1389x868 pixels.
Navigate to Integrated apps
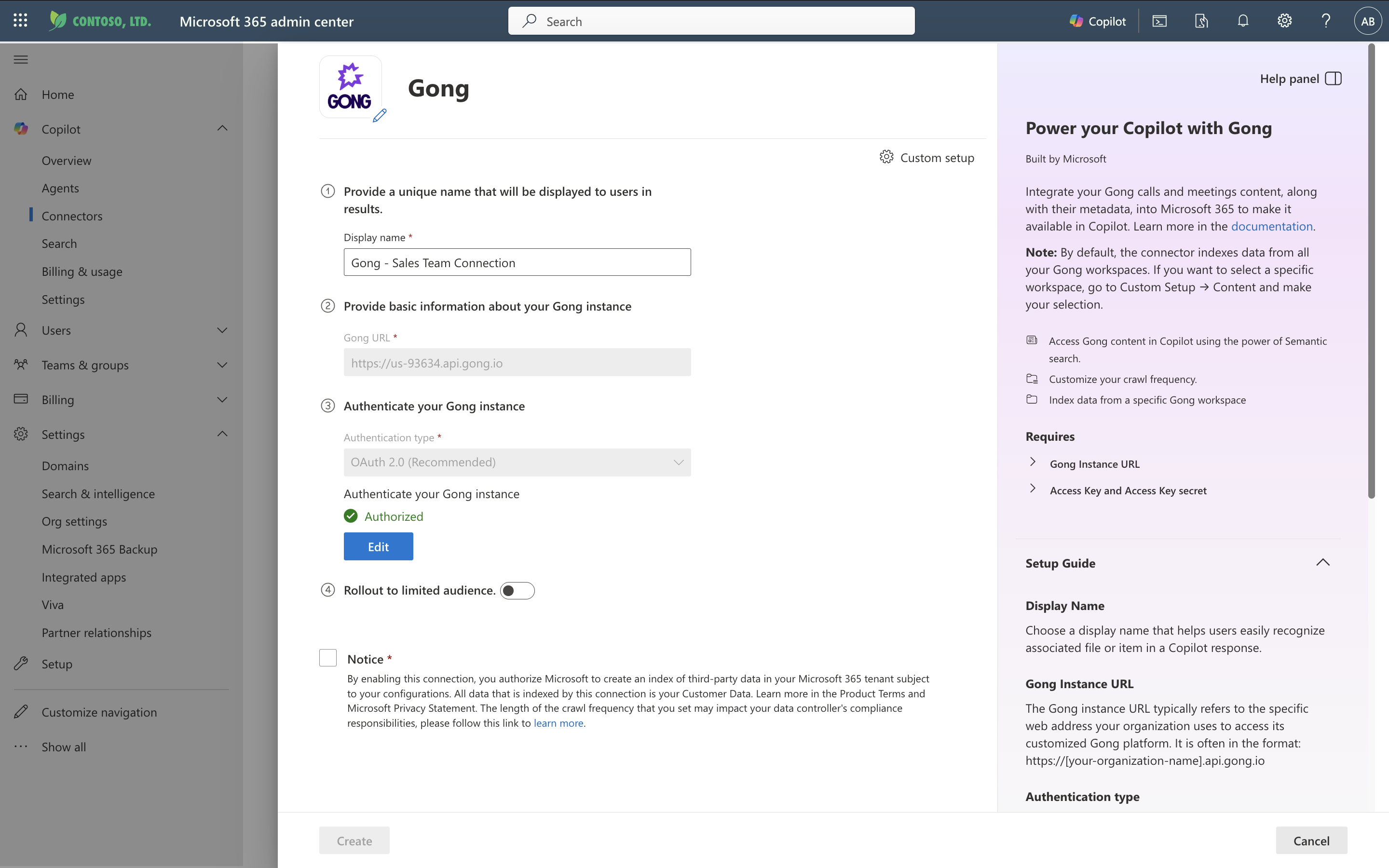(84, 577)
